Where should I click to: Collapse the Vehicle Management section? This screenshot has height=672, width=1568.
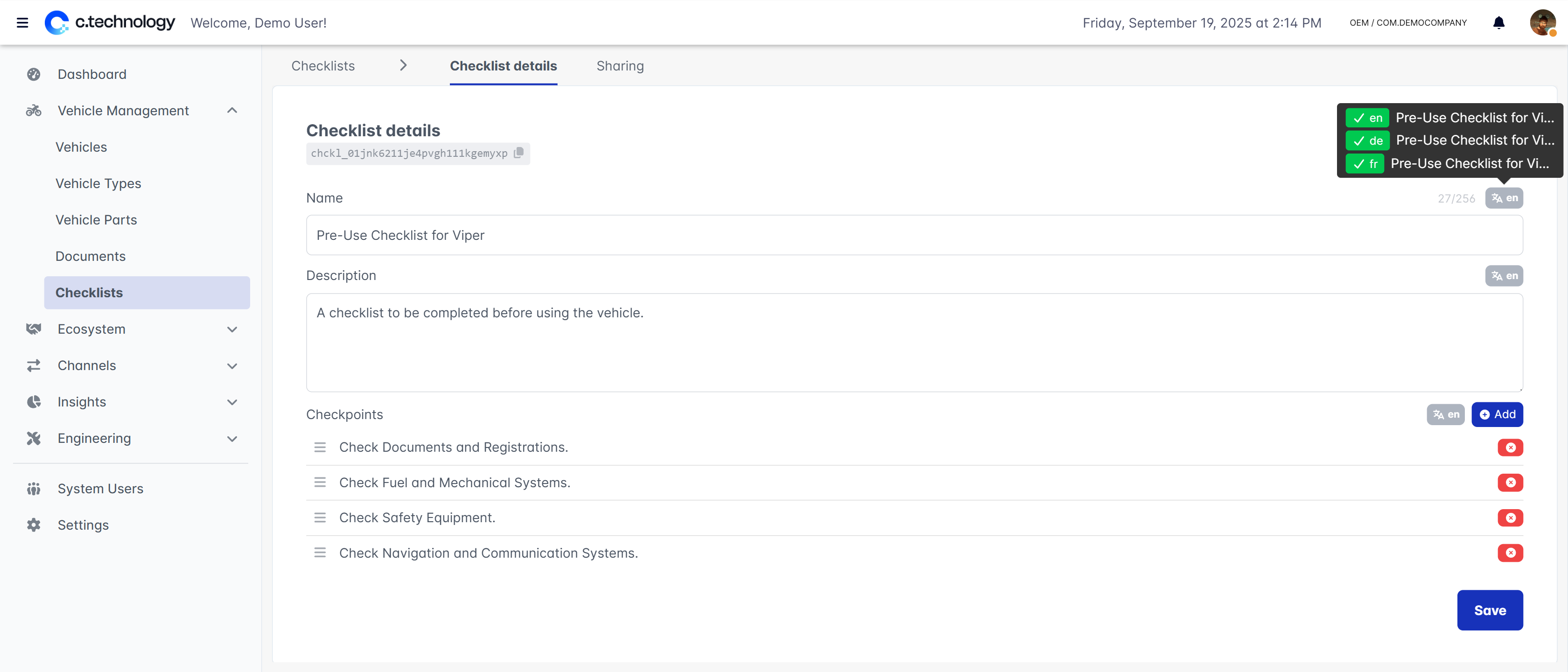pyautogui.click(x=232, y=110)
